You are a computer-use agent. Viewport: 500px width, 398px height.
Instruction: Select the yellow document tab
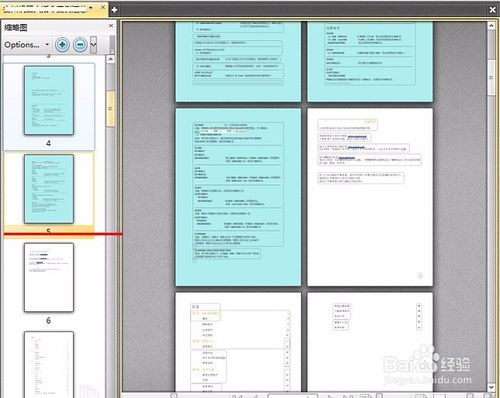click(50, 9)
